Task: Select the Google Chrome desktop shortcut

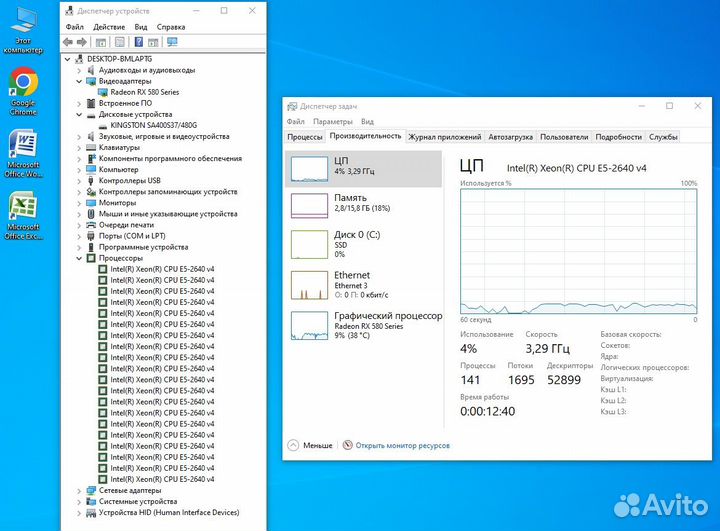Action: [x=23, y=91]
